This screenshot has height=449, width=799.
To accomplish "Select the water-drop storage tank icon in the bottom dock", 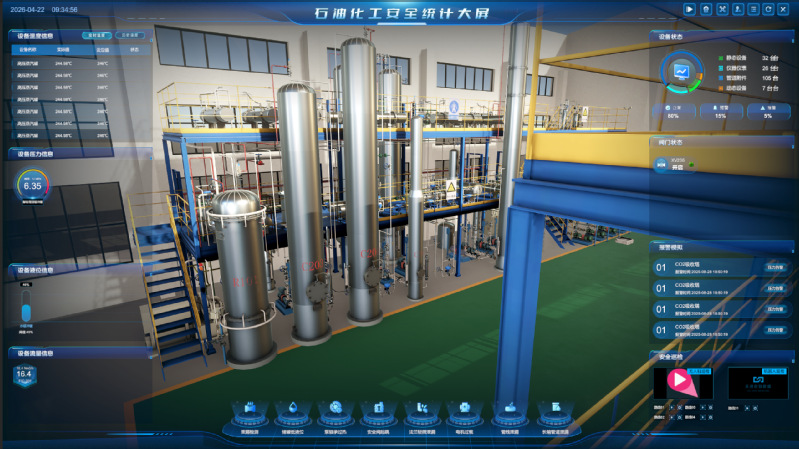I will [292, 408].
